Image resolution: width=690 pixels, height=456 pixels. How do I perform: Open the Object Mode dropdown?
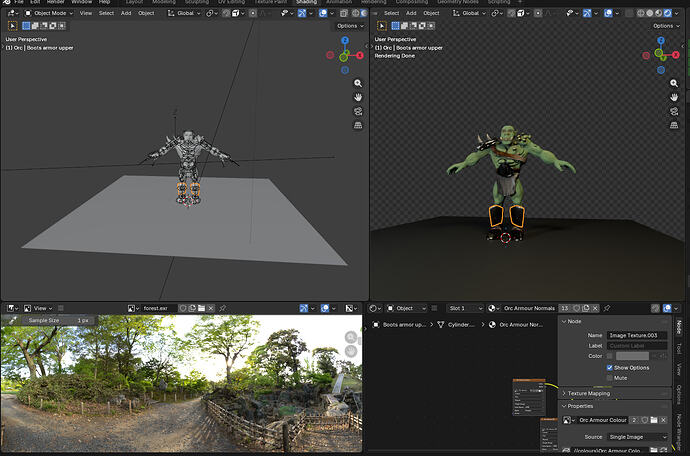coord(49,13)
